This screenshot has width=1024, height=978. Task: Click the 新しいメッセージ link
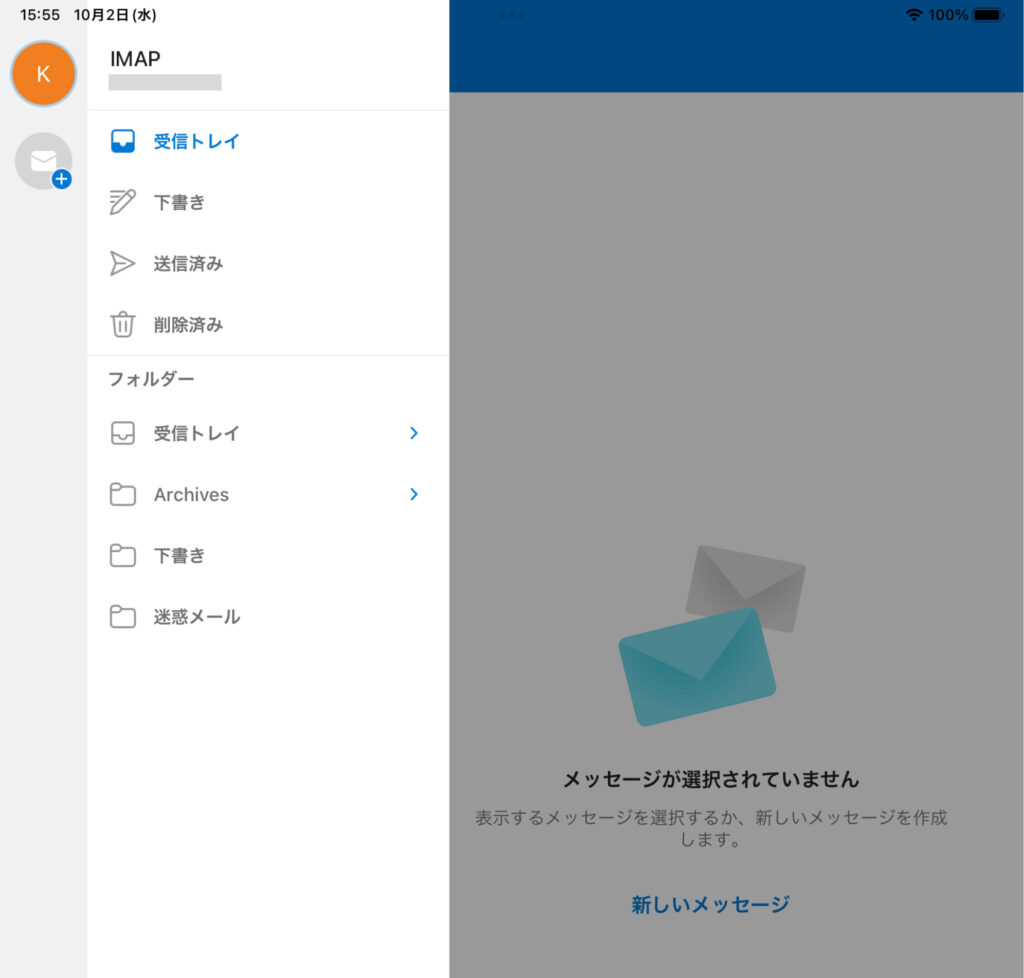click(x=710, y=905)
